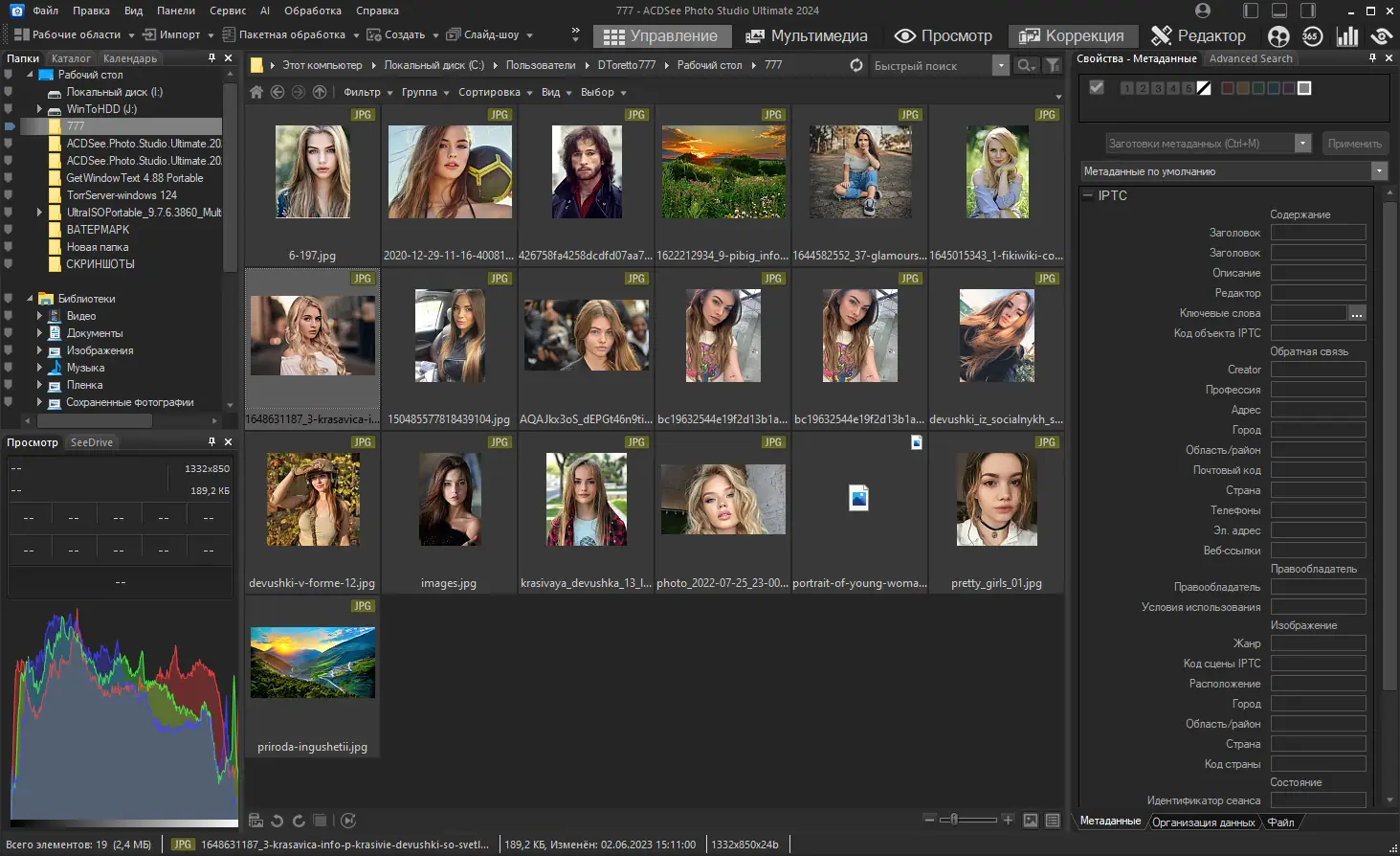The image size is (1400, 856).
Task: Open the Обработка menu
Action: coord(312,11)
